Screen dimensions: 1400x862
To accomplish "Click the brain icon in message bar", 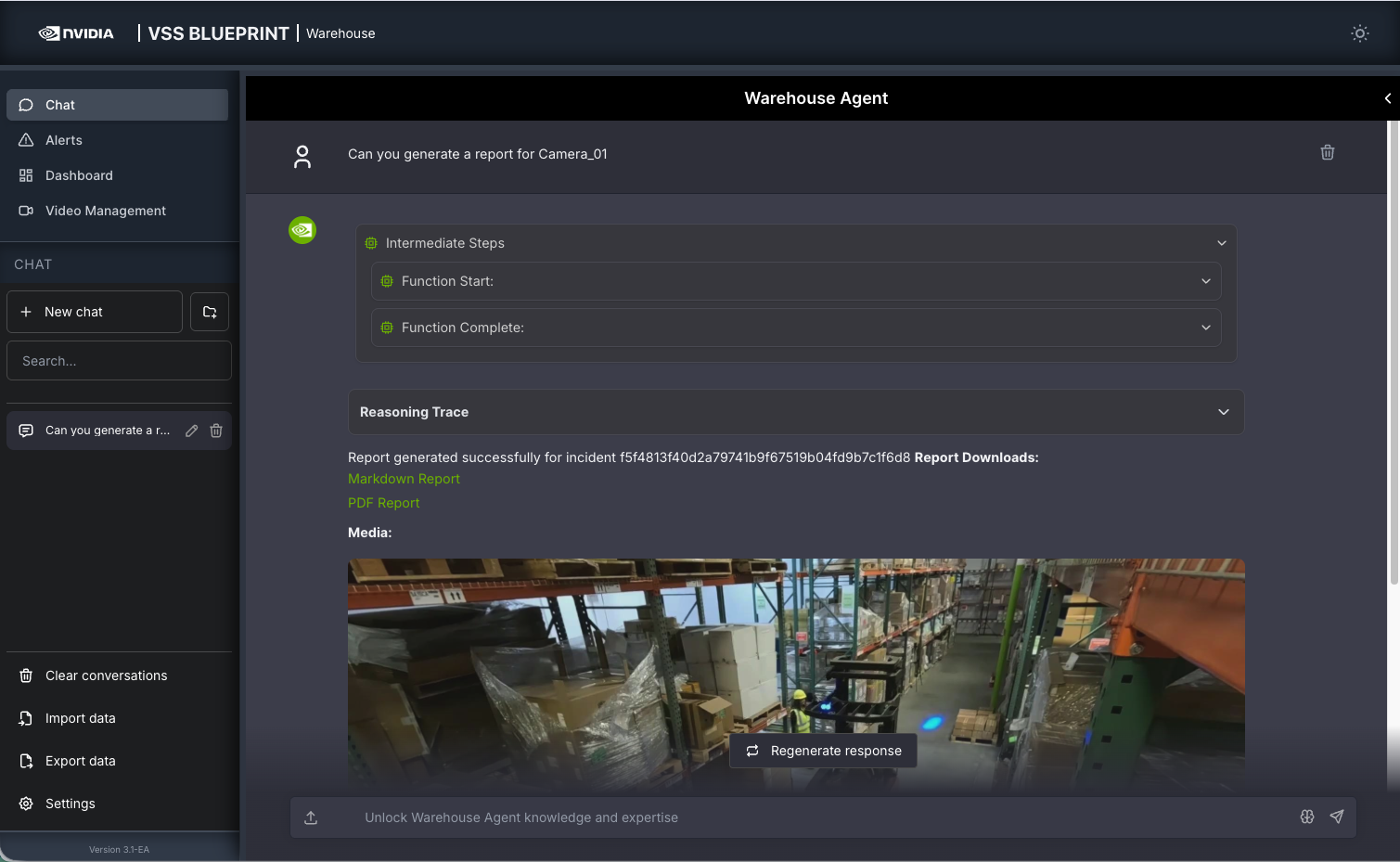I will click(1306, 817).
